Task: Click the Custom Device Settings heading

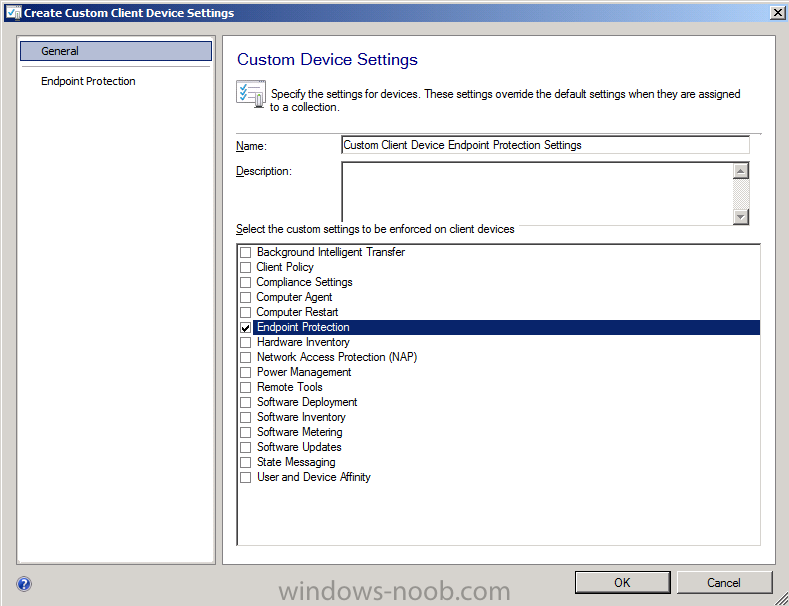Action: click(x=327, y=59)
